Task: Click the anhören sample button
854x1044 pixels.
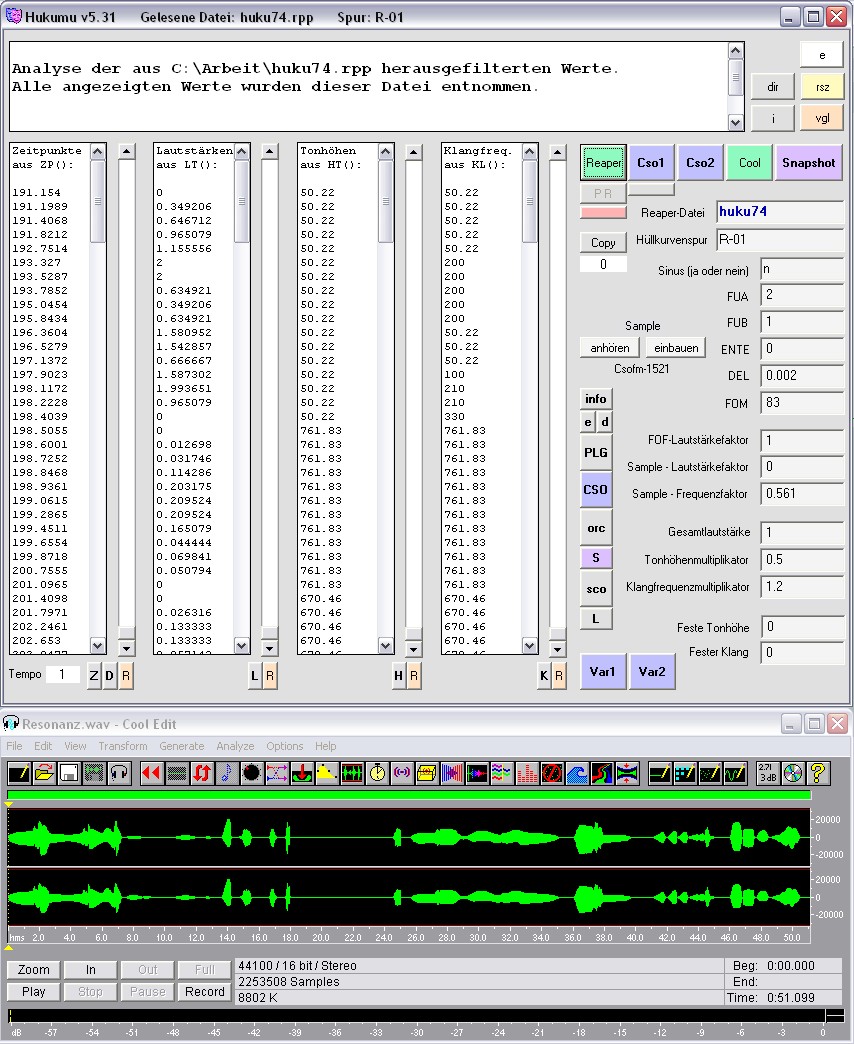Action: (610, 348)
